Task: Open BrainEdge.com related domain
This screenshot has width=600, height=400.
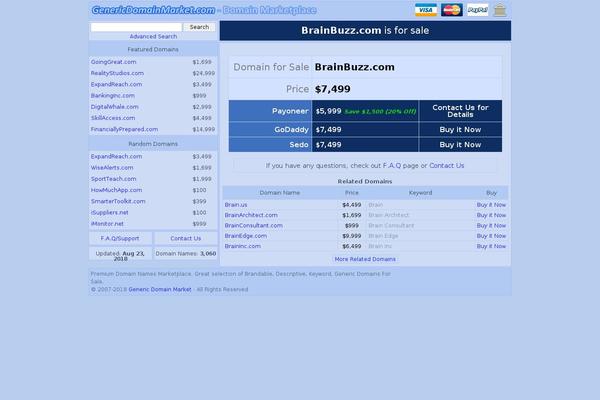Action: (x=246, y=236)
